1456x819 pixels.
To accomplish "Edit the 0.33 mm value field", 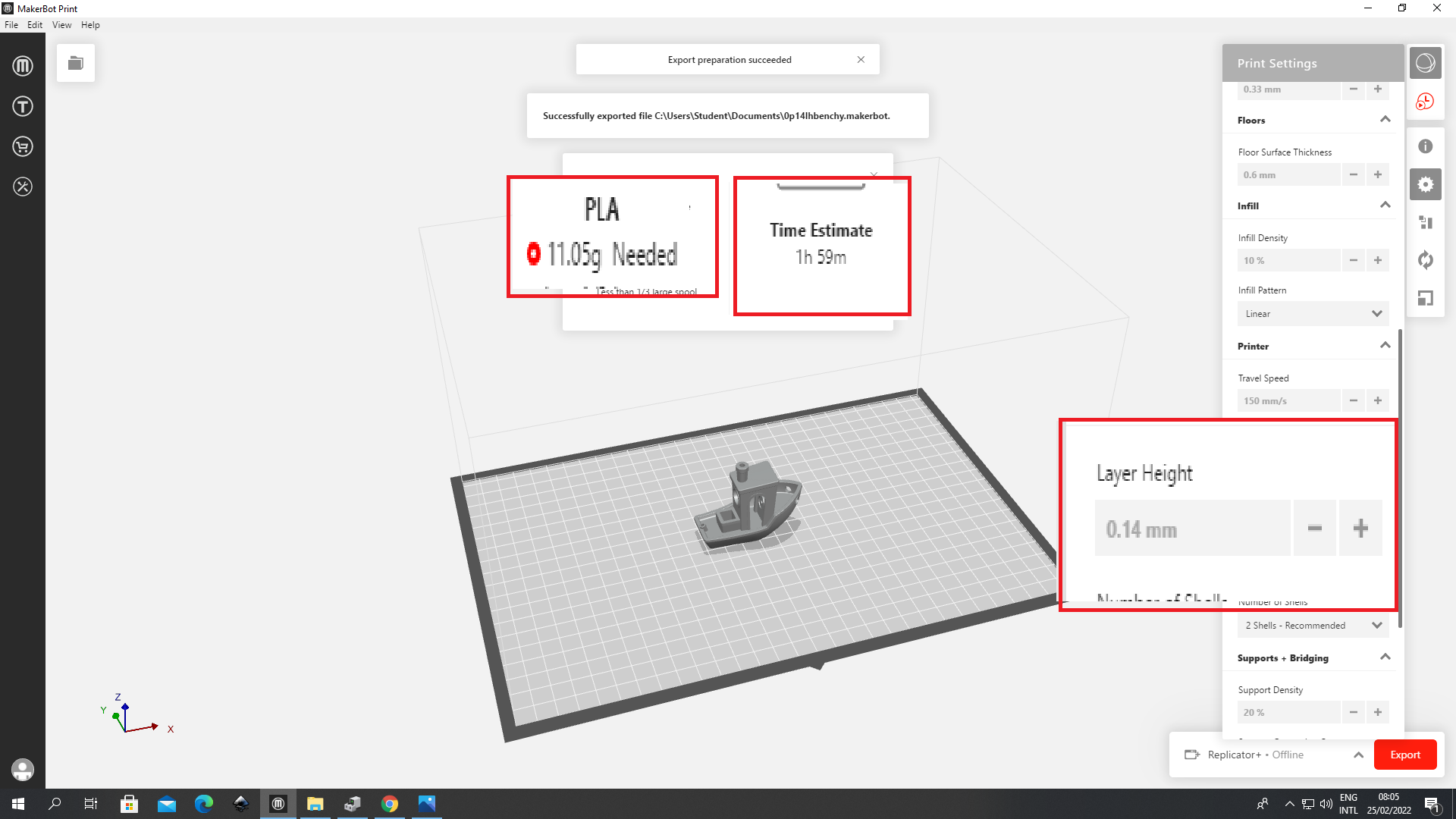I will (1289, 89).
